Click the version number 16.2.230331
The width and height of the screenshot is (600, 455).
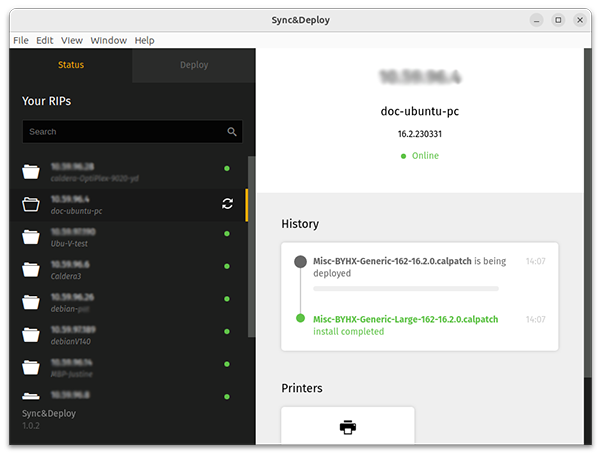(420, 134)
